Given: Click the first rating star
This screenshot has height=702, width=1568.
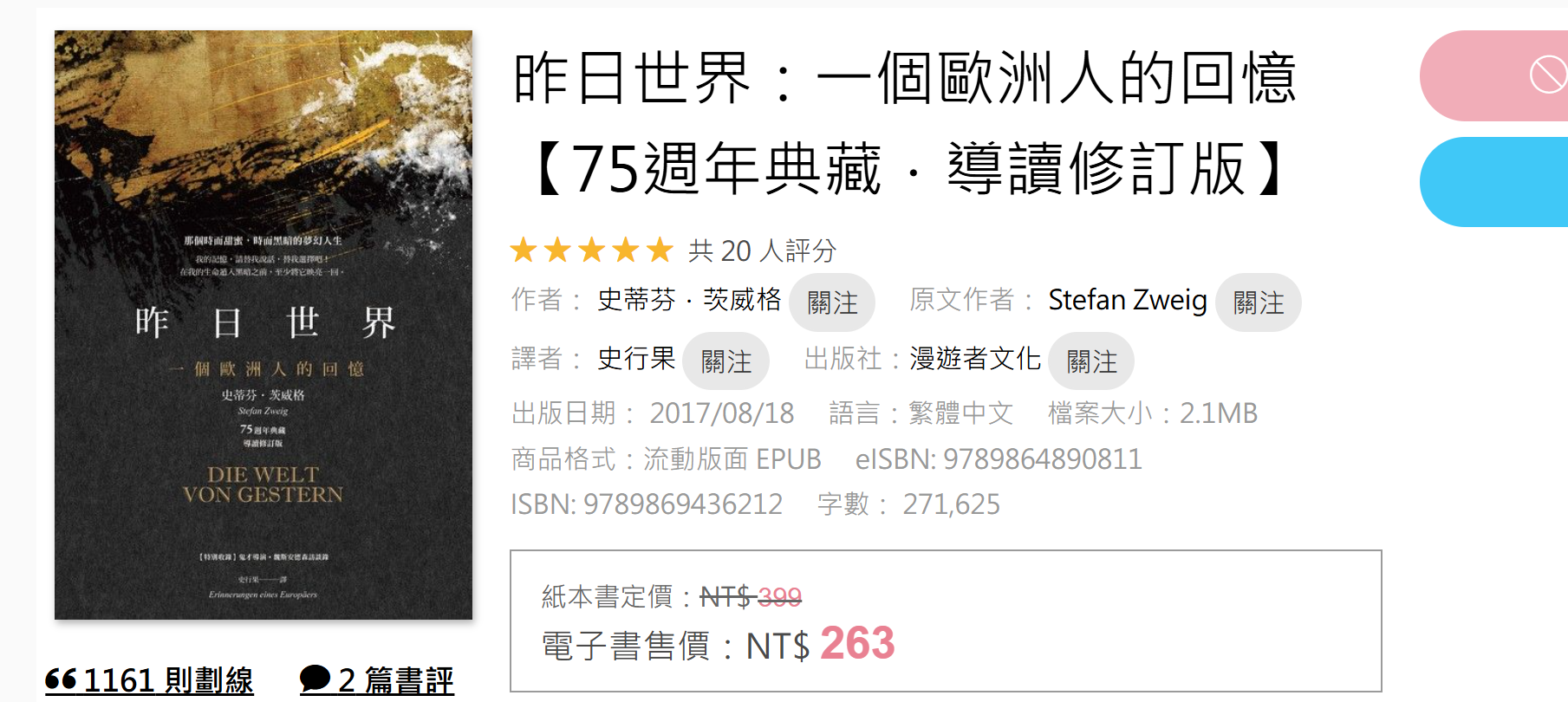Looking at the screenshot, I should (x=524, y=250).
